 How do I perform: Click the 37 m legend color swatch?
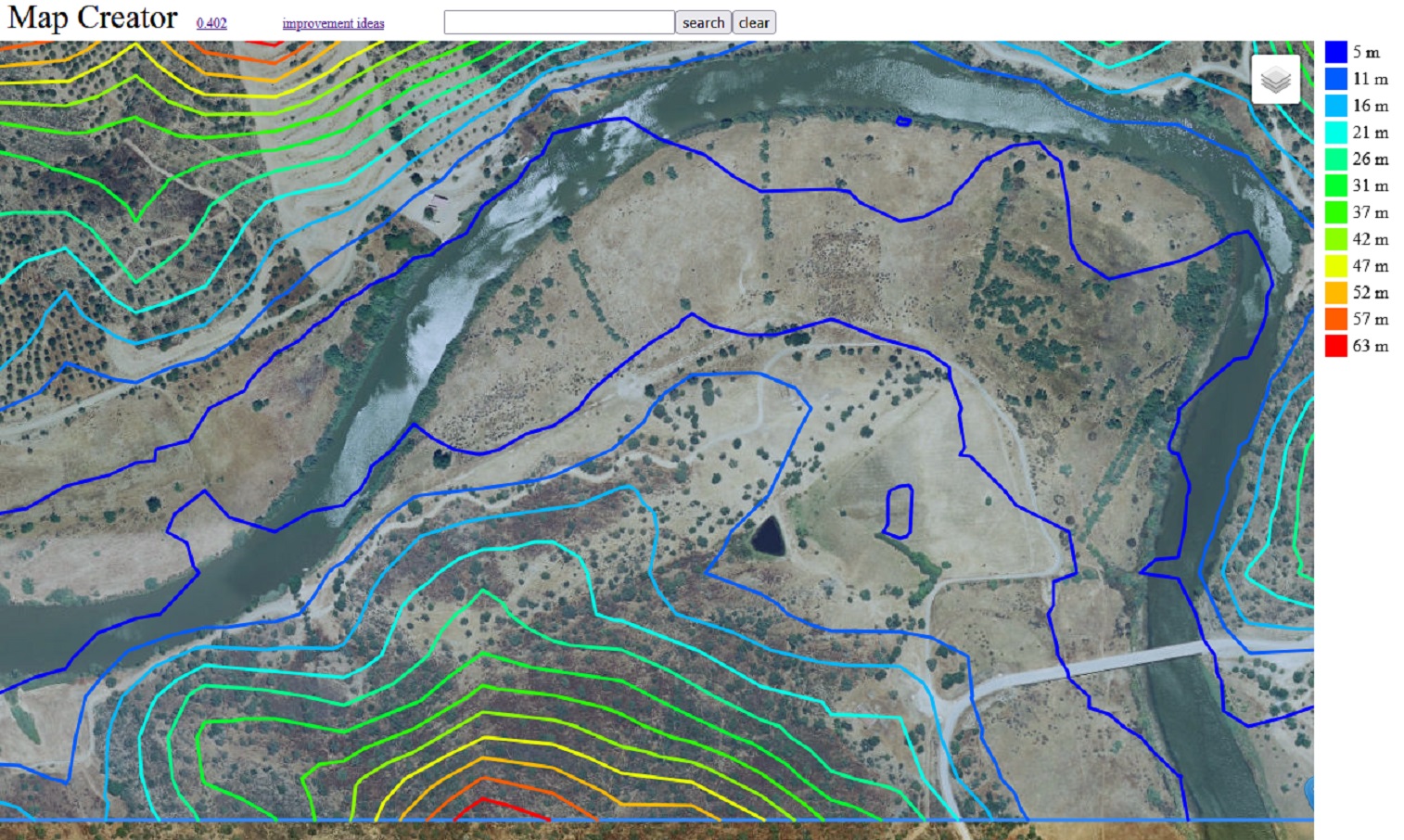click(x=1335, y=212)
